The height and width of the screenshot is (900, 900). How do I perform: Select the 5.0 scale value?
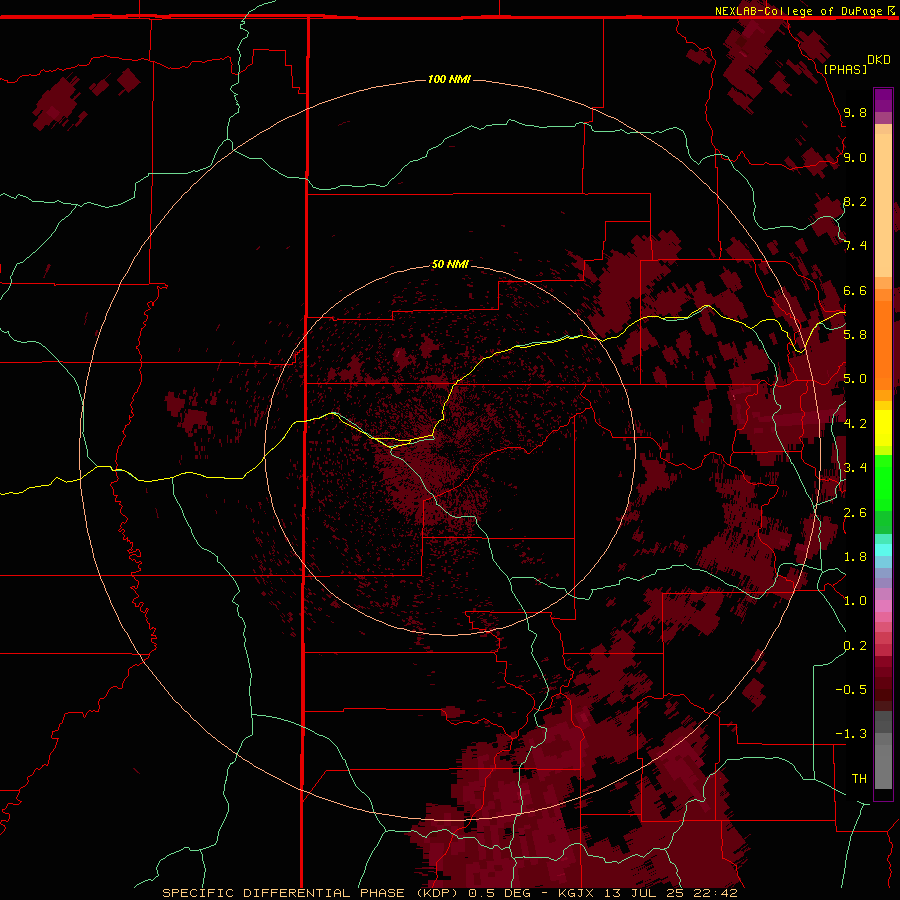coord(855,379)
